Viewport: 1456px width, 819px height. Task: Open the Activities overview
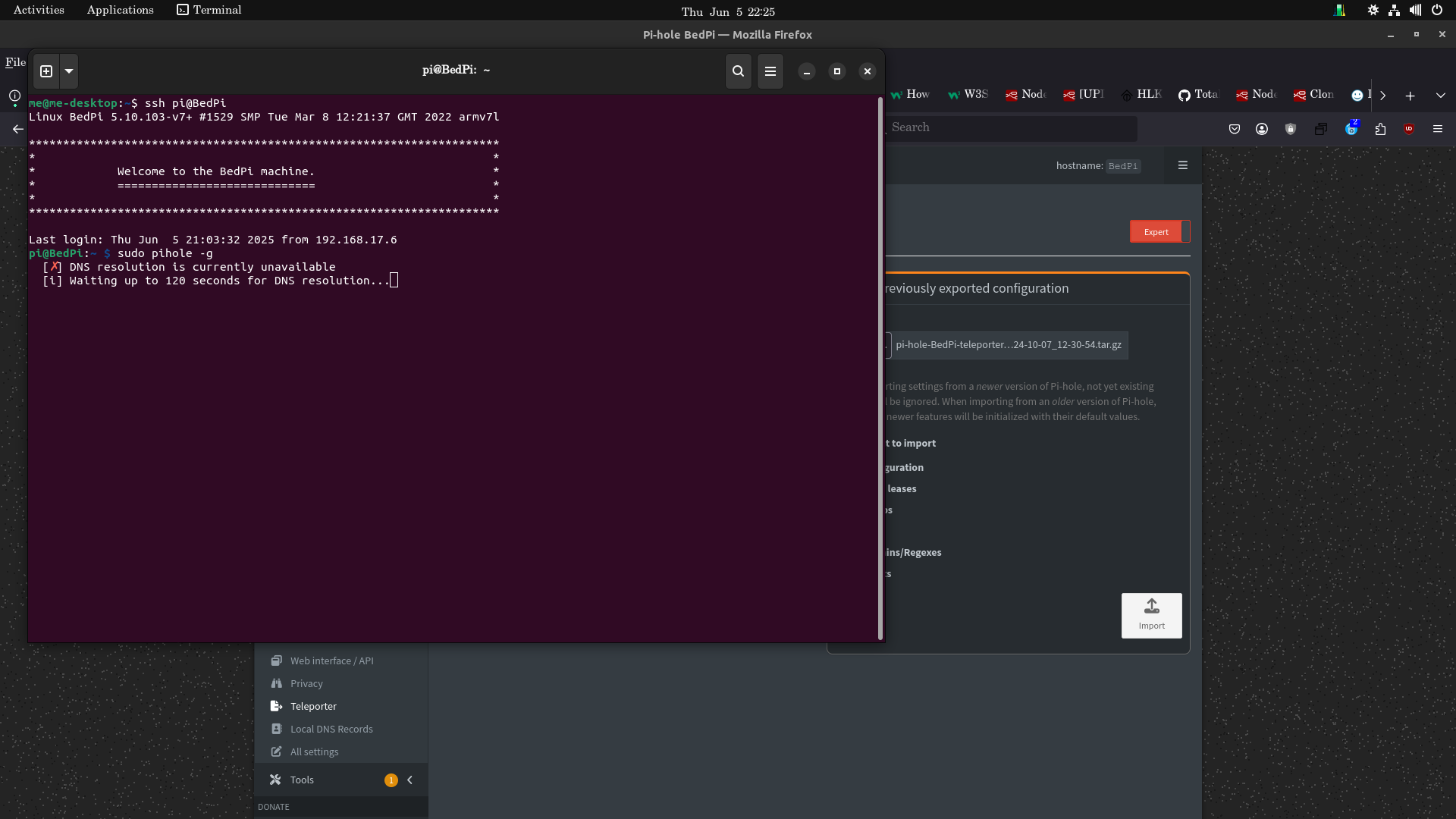pos(39,10)
